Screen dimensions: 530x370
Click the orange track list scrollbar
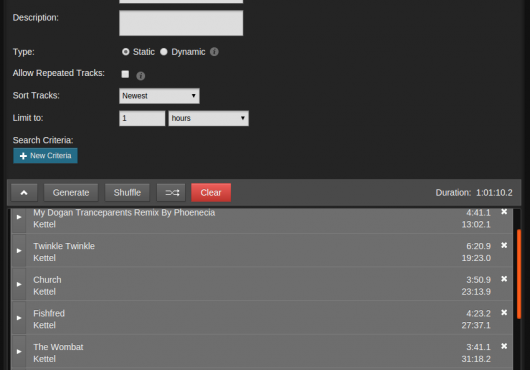pos(519,274)
